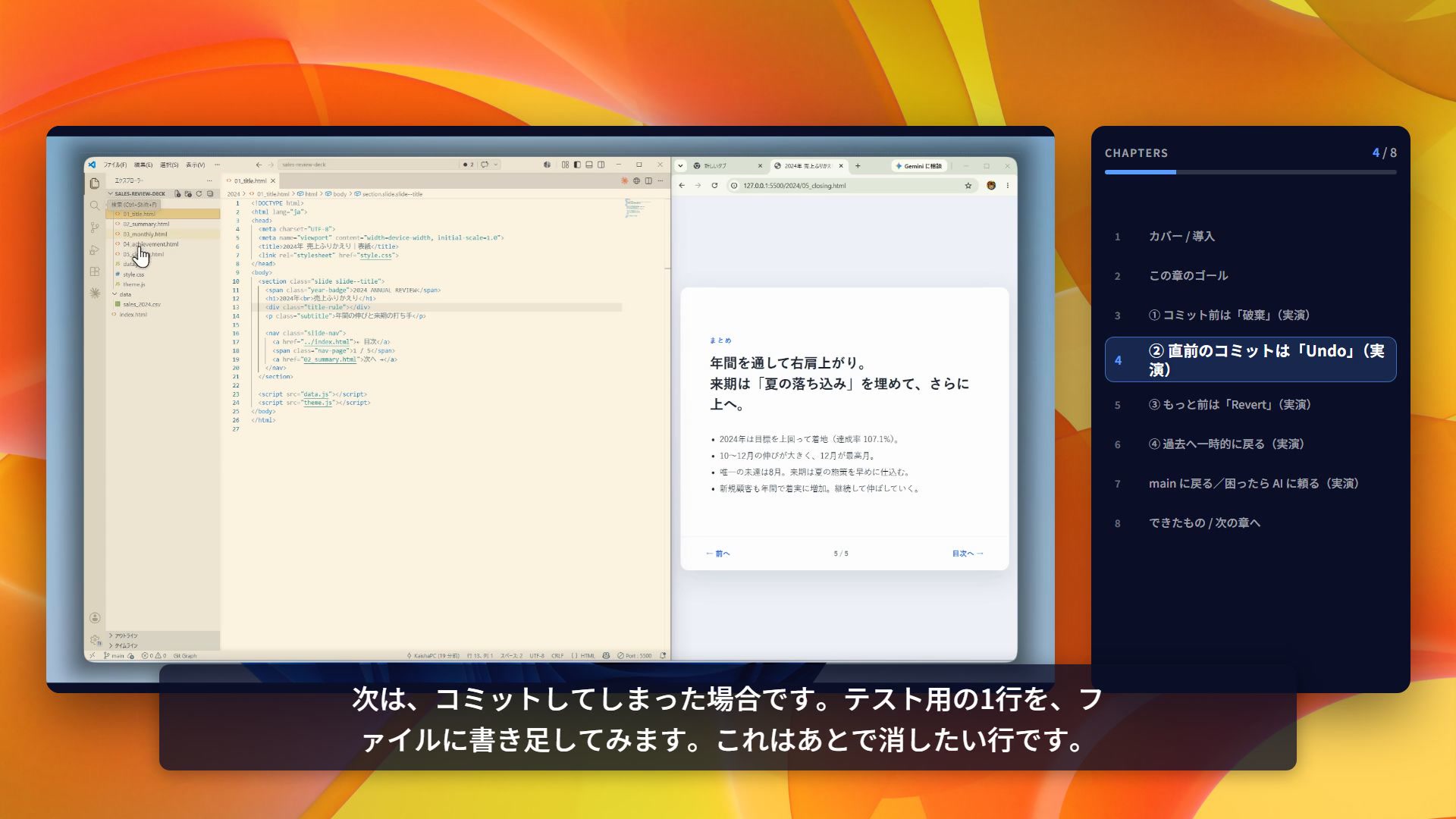
Task: Click VS Code command center search box
Action: (x=367, y=165)
